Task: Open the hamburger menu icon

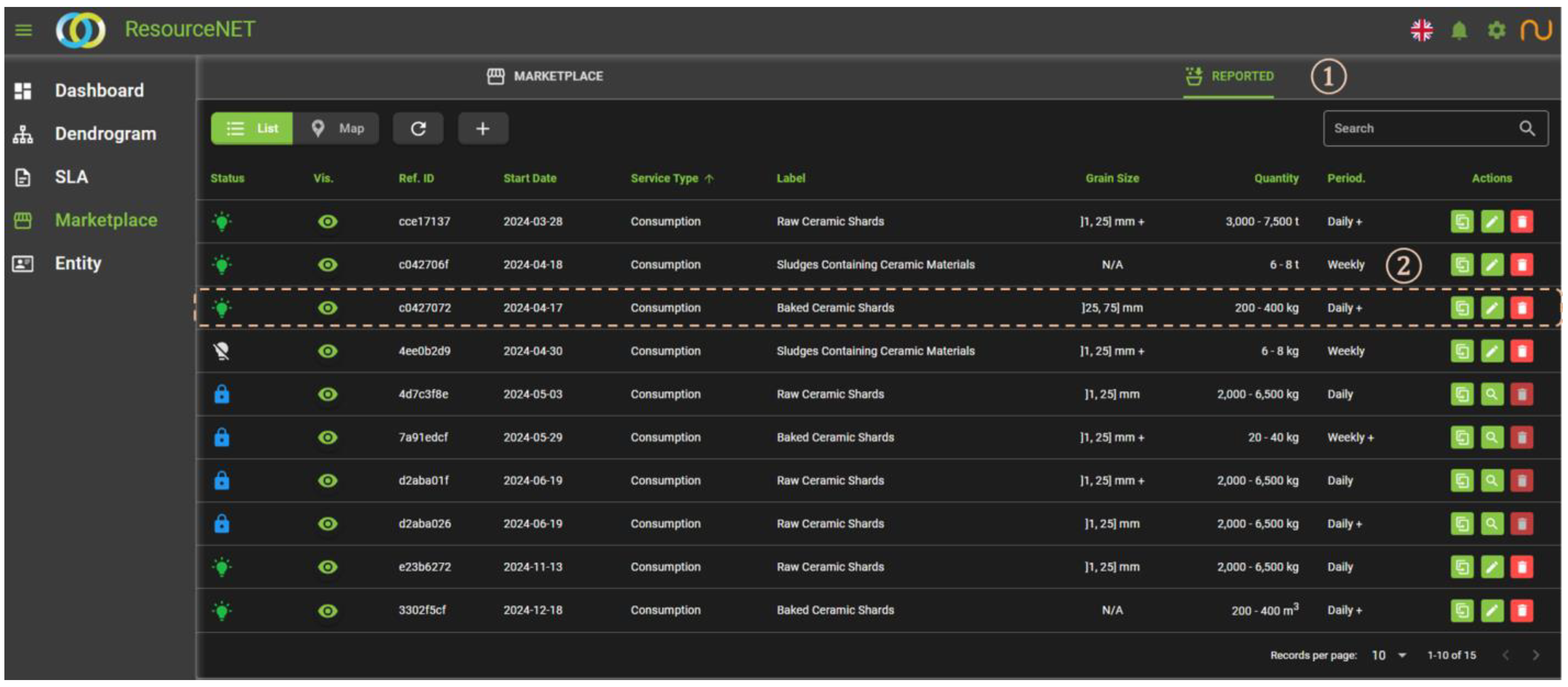Action: point(23,29)
